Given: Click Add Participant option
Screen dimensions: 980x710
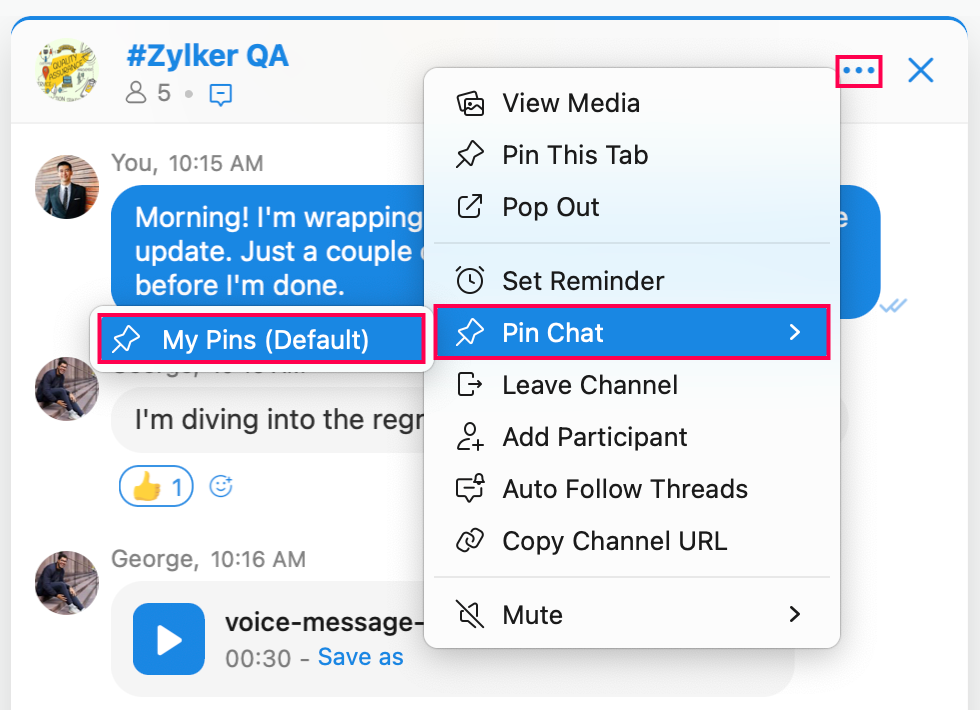Looking at the screenshot, I should pyautogui.click(x=594, y=437).
